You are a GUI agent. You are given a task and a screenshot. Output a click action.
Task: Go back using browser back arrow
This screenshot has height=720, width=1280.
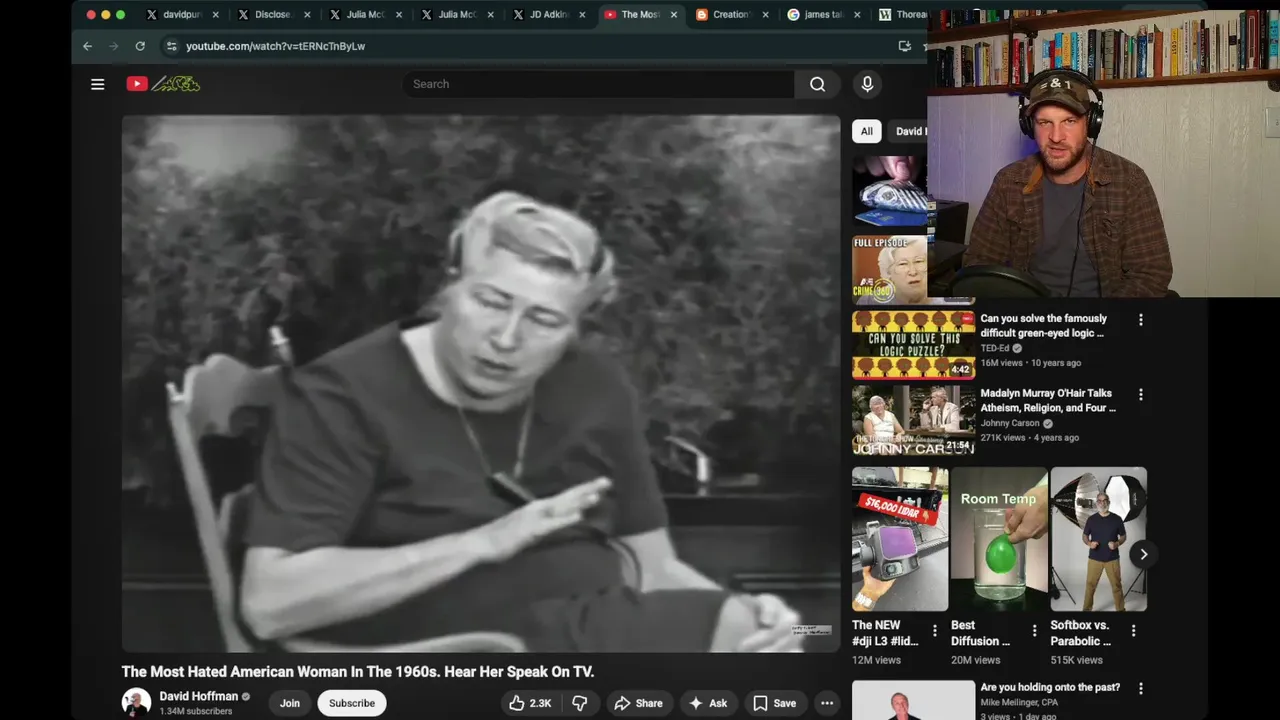pos(87,46)
